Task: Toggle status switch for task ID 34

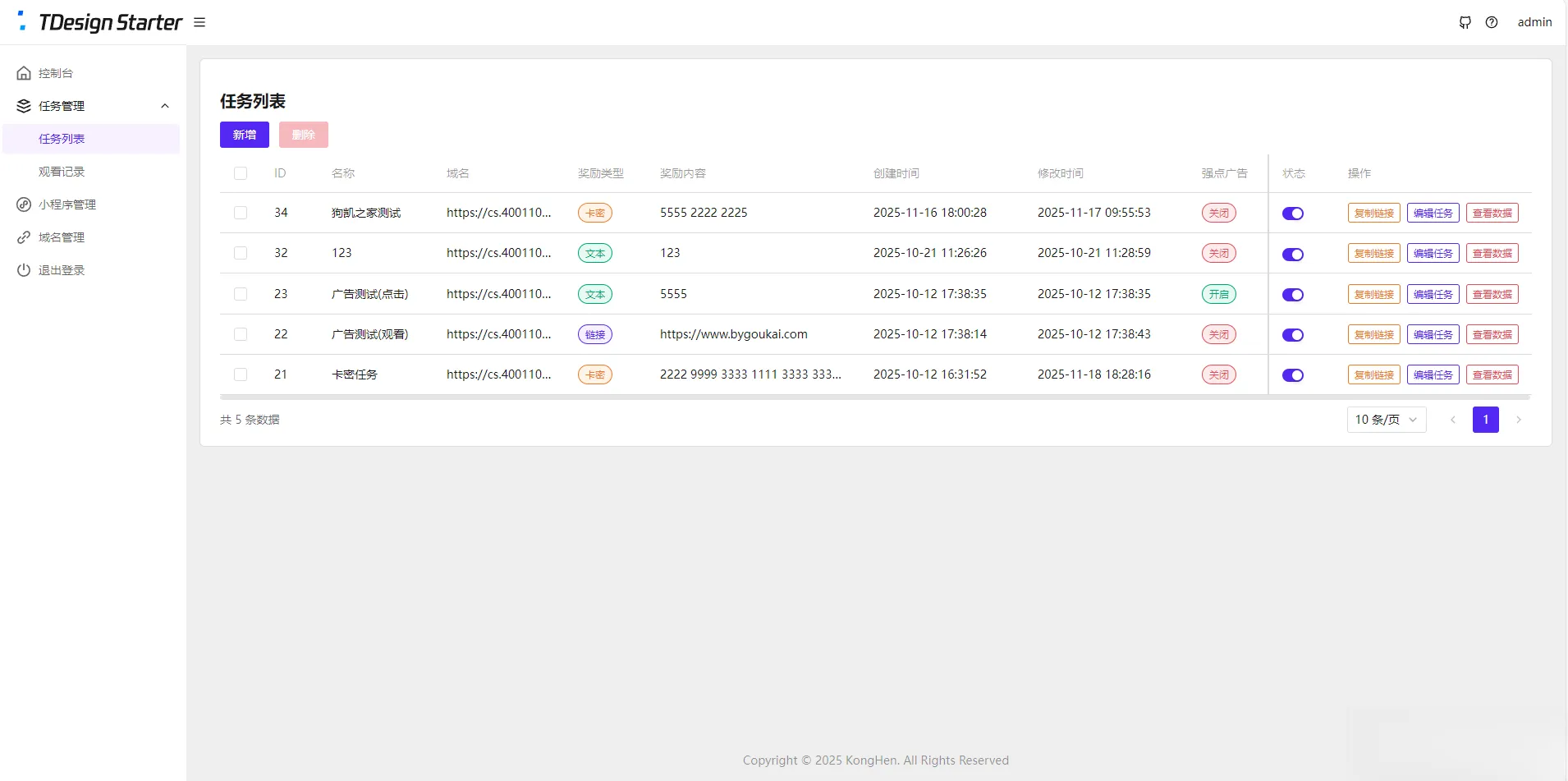Action: pyautogui.click(x=1293, y=214)
